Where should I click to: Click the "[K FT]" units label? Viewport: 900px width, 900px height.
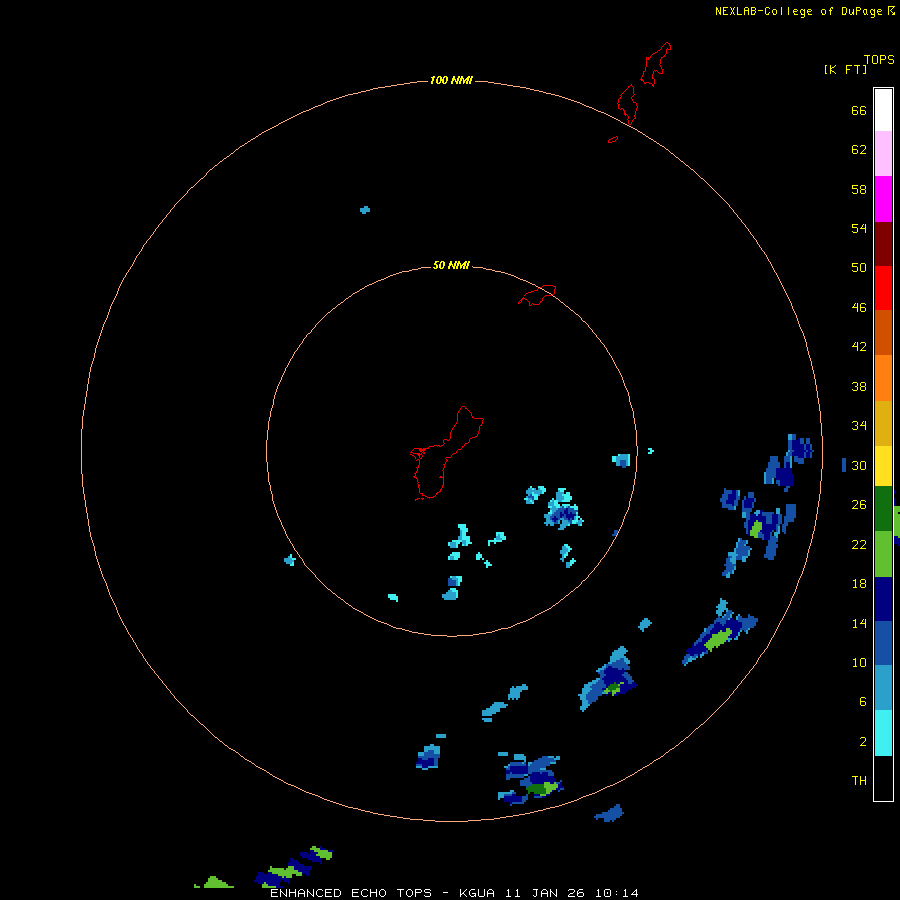(845, 69)
